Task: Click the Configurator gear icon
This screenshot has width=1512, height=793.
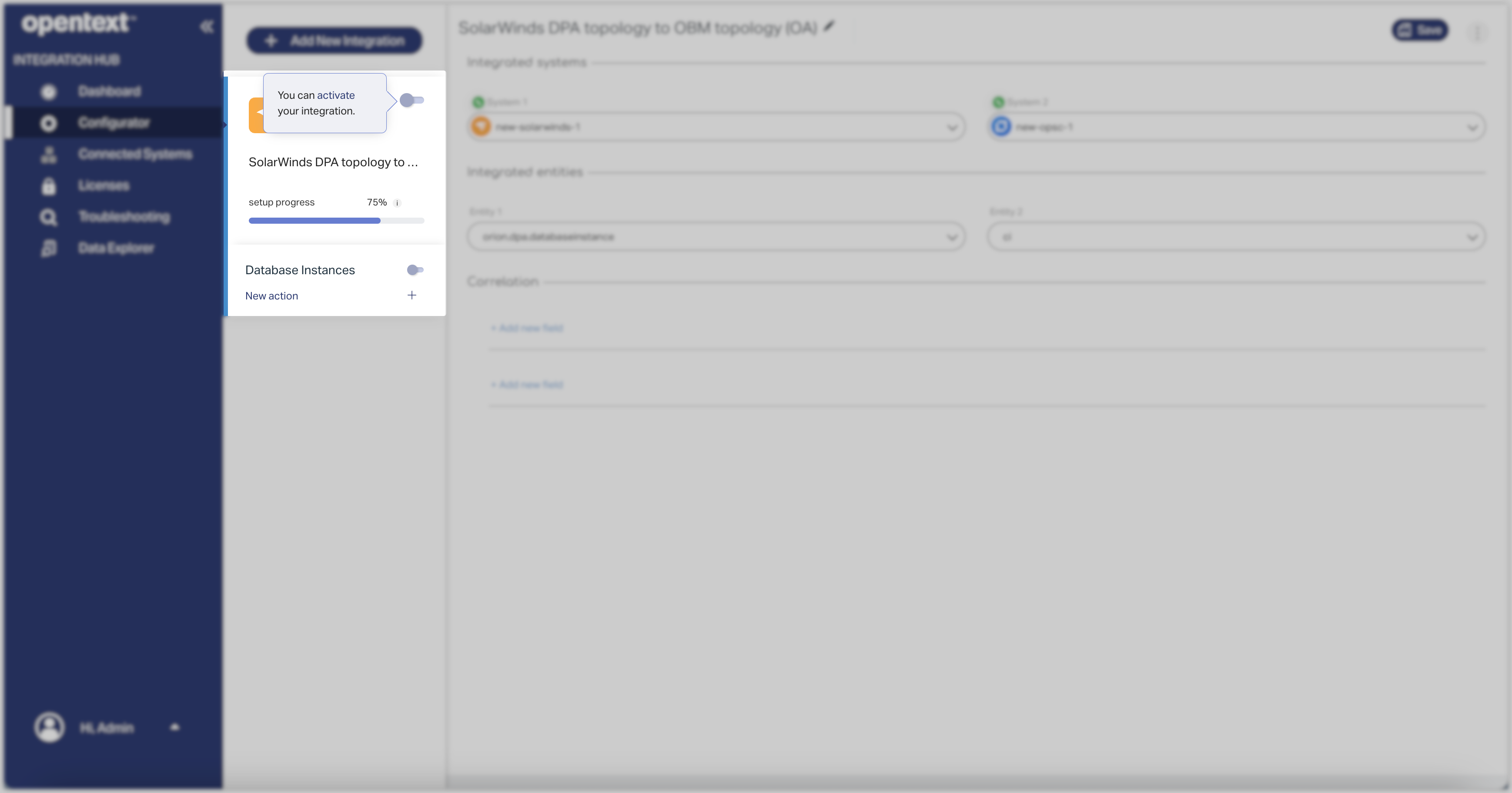Action: pos(49,123)
